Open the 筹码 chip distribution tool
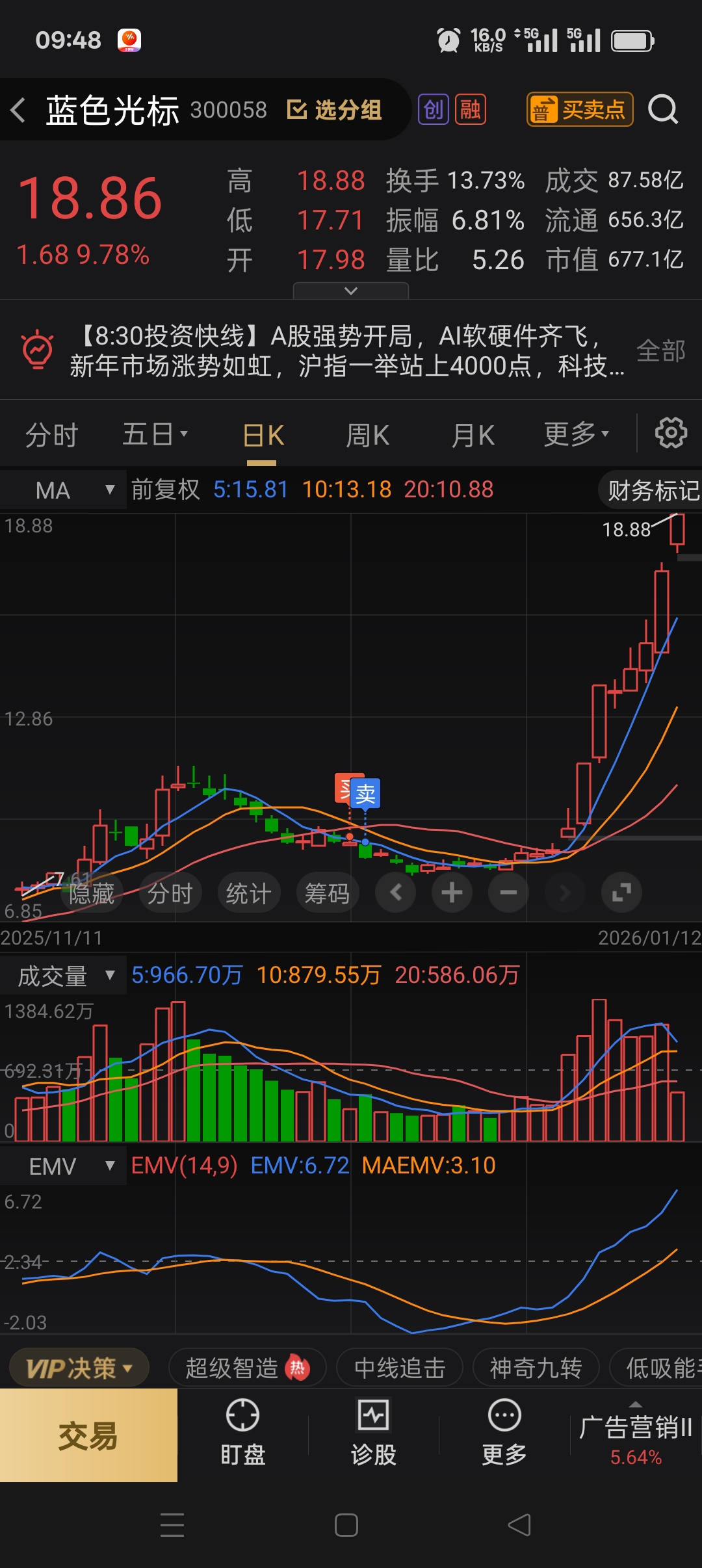The width and height of the screenshot is (702, 1568). click(328, 893)
